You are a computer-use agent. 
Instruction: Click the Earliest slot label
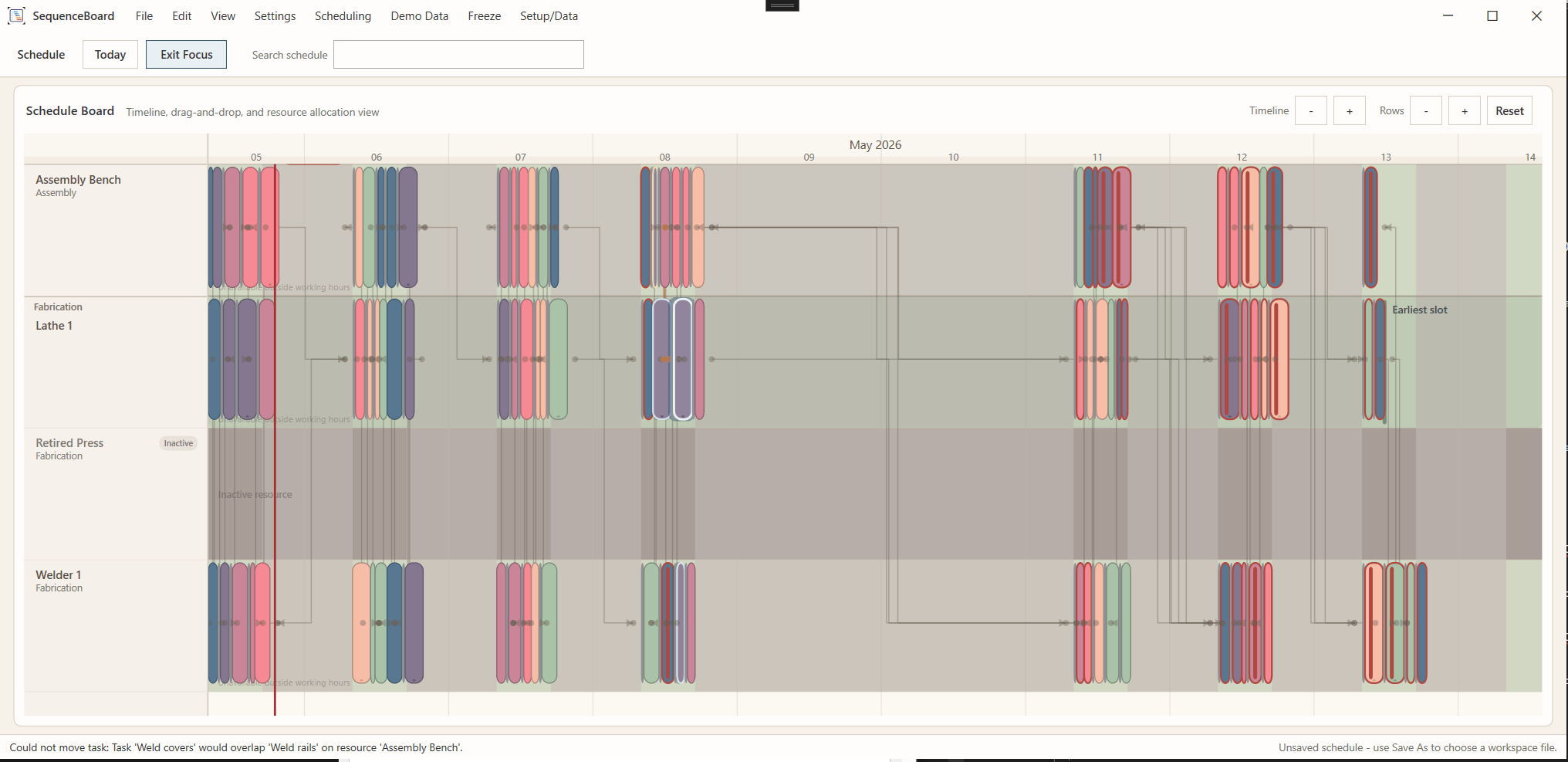point(1420,310)
